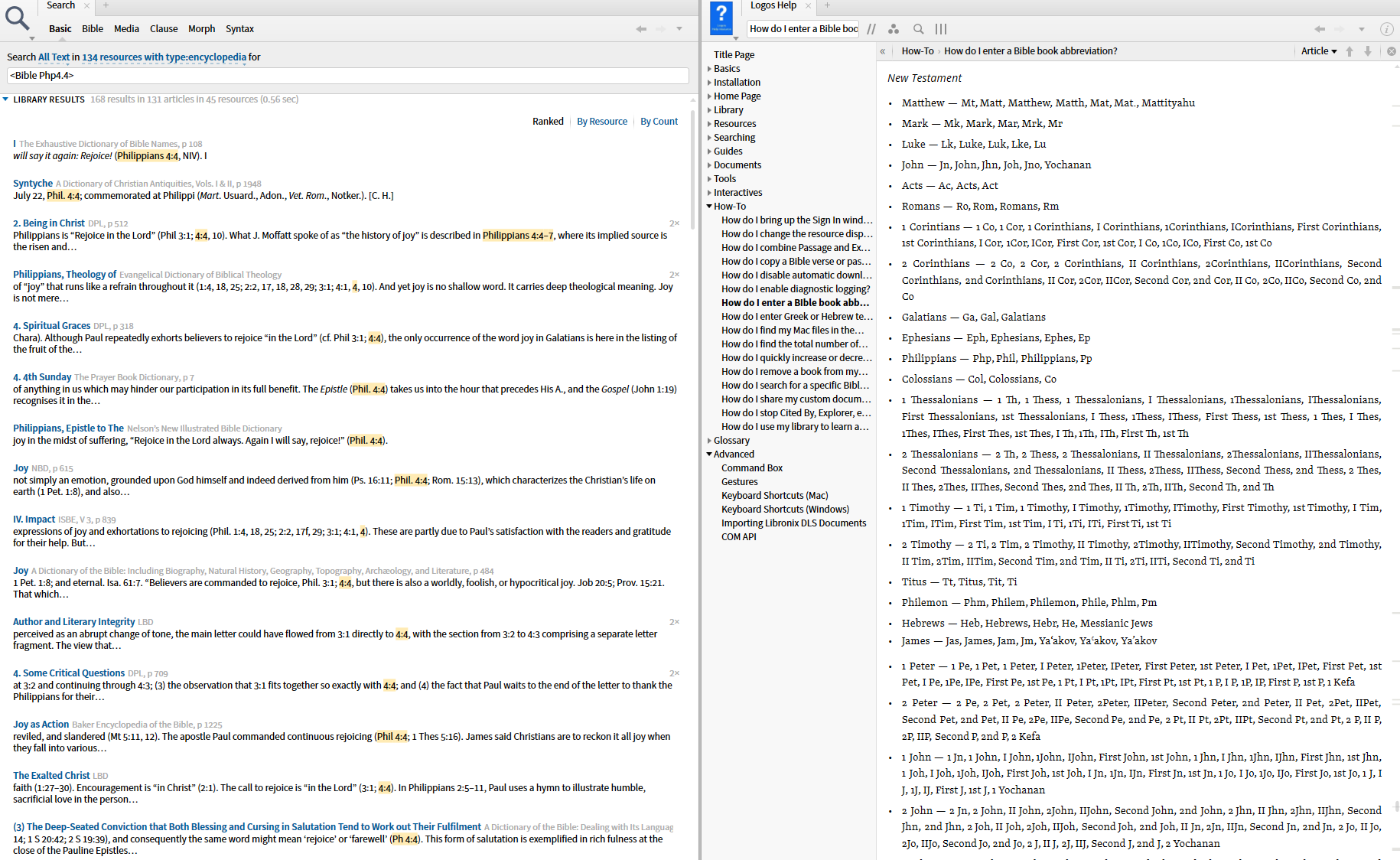Click the Logos Help reference box
The image size is (1400, 860).
pos(803,29)
